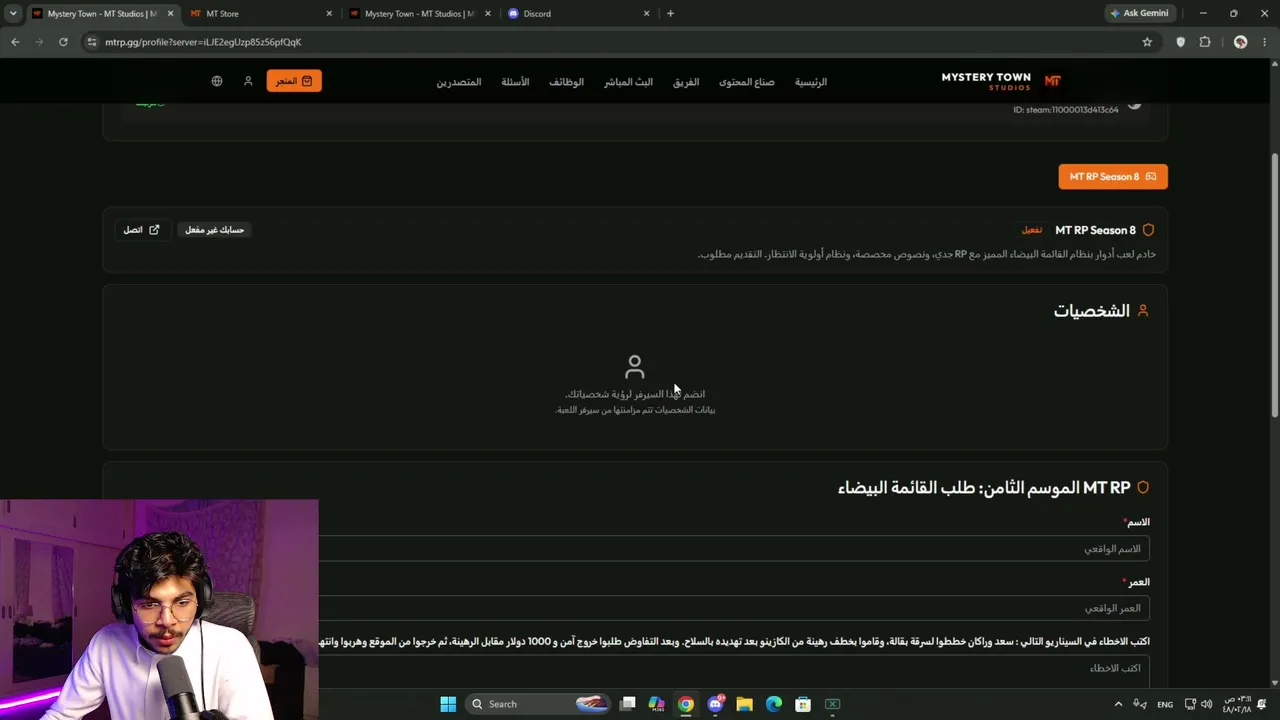Open the Xbox Game Bar taskbar icon
Image resolution: width=1280 pixels, height=720 pixels.
point(832,704)
